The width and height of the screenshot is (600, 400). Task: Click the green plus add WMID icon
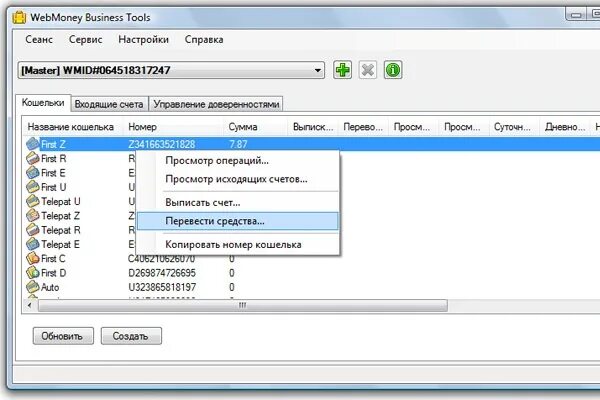click(x=342, y=70)
